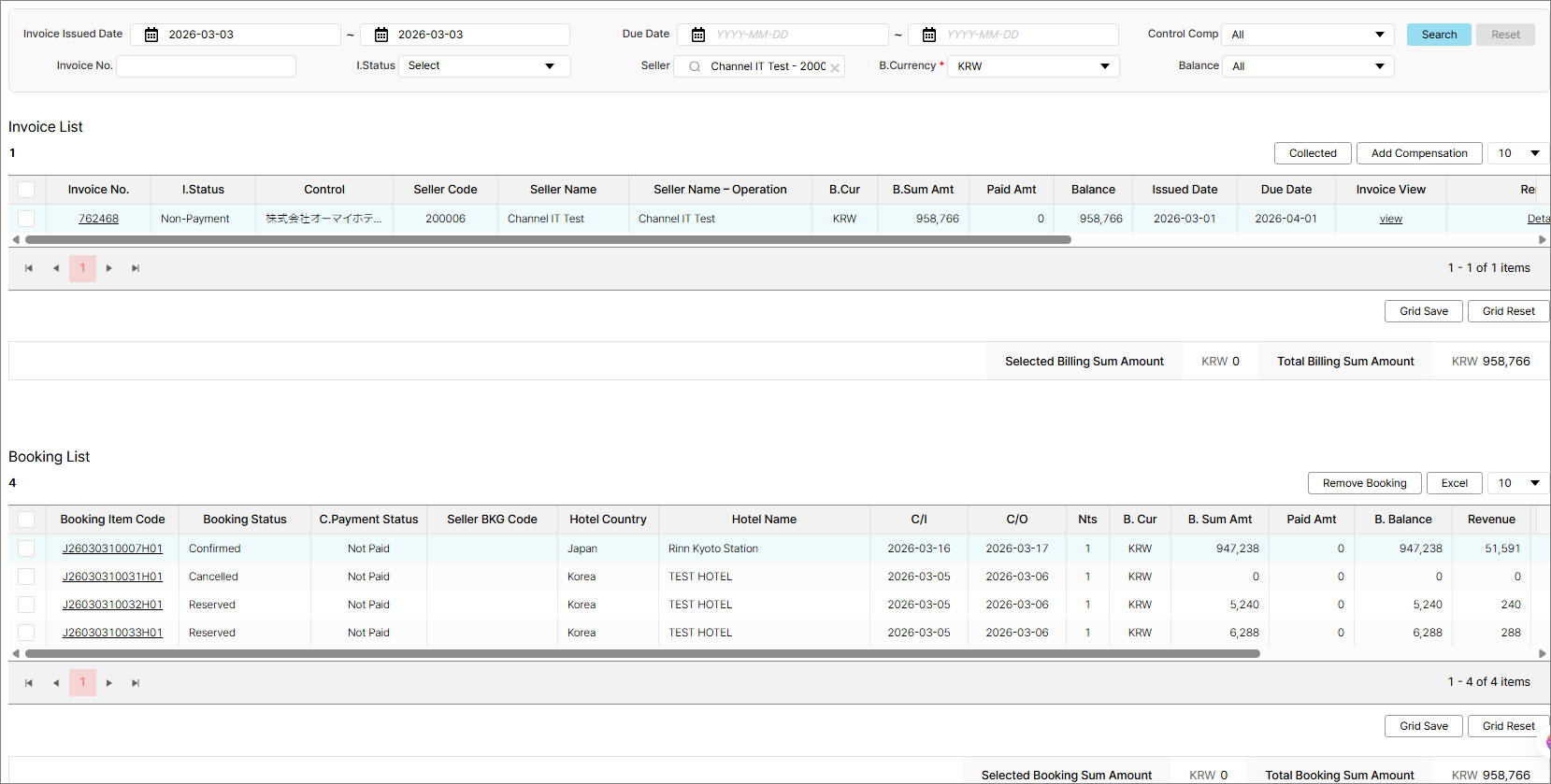This screenshot has width=1551, height=784.
Task: Clear the Seller field with the X icon
Action: pos(835,67)
